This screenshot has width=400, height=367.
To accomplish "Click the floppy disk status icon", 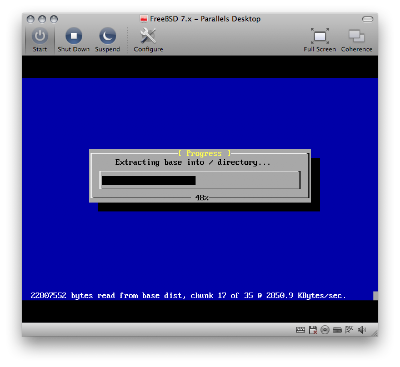I will pyautogui.click(x=313, y=330).
